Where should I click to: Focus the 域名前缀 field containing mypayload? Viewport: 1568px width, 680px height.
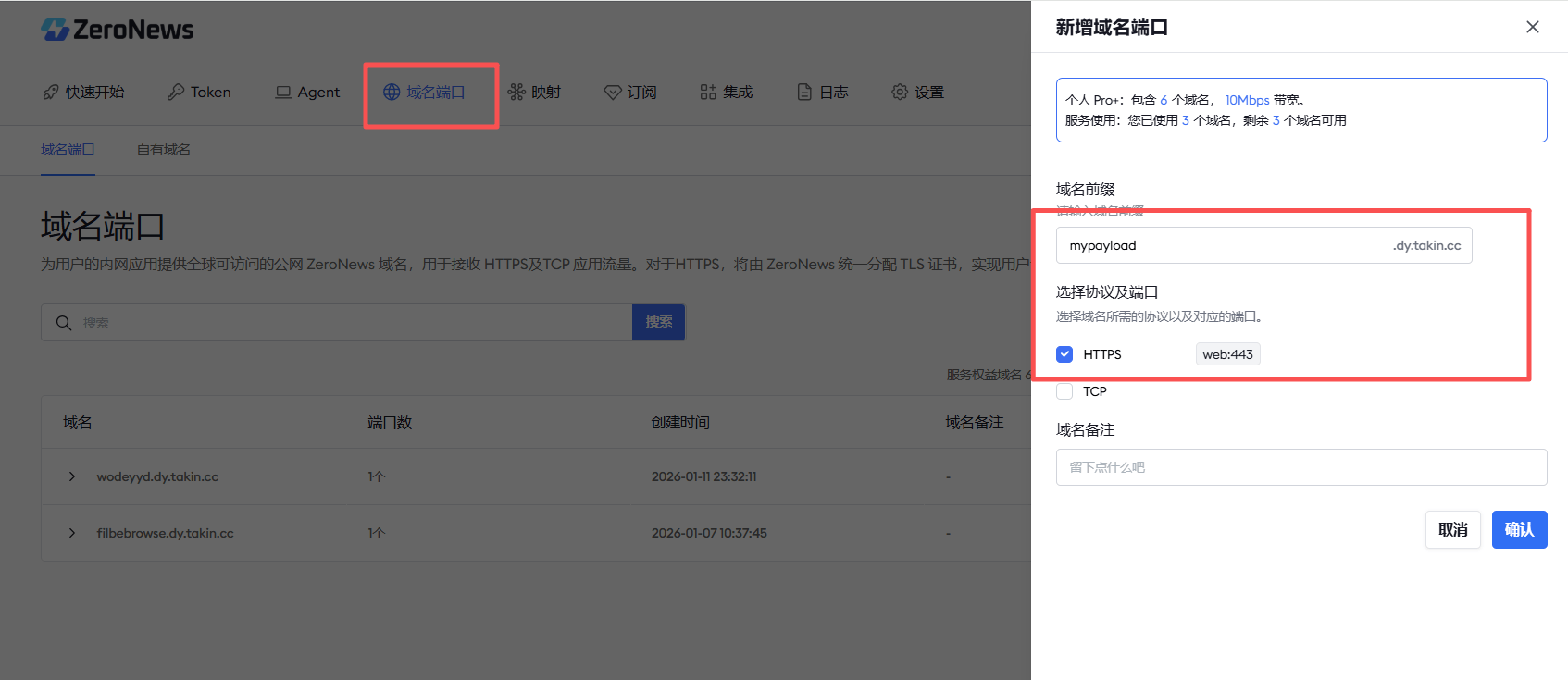tap(1263, 245)
